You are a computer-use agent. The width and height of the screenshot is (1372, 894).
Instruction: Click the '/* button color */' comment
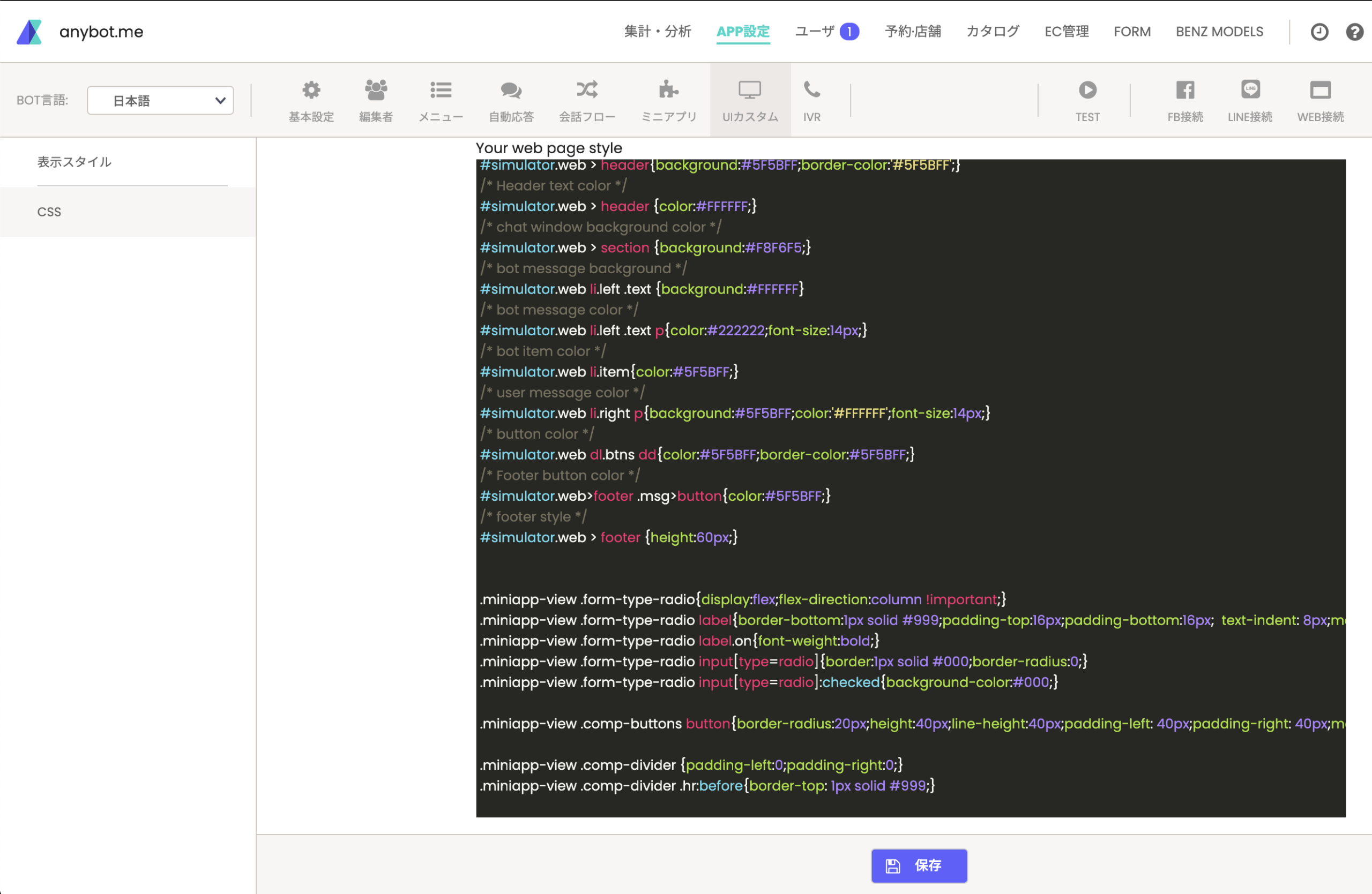tap(537, 434)
